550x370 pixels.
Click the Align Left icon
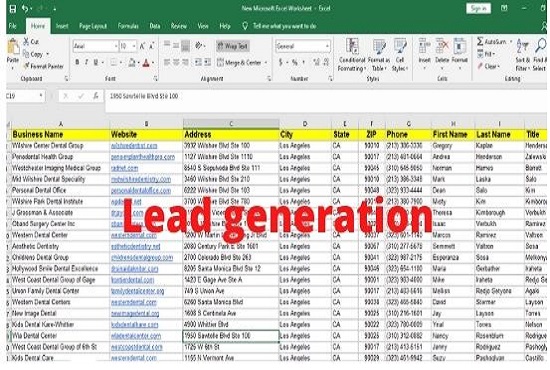click(x=167, y=62)
